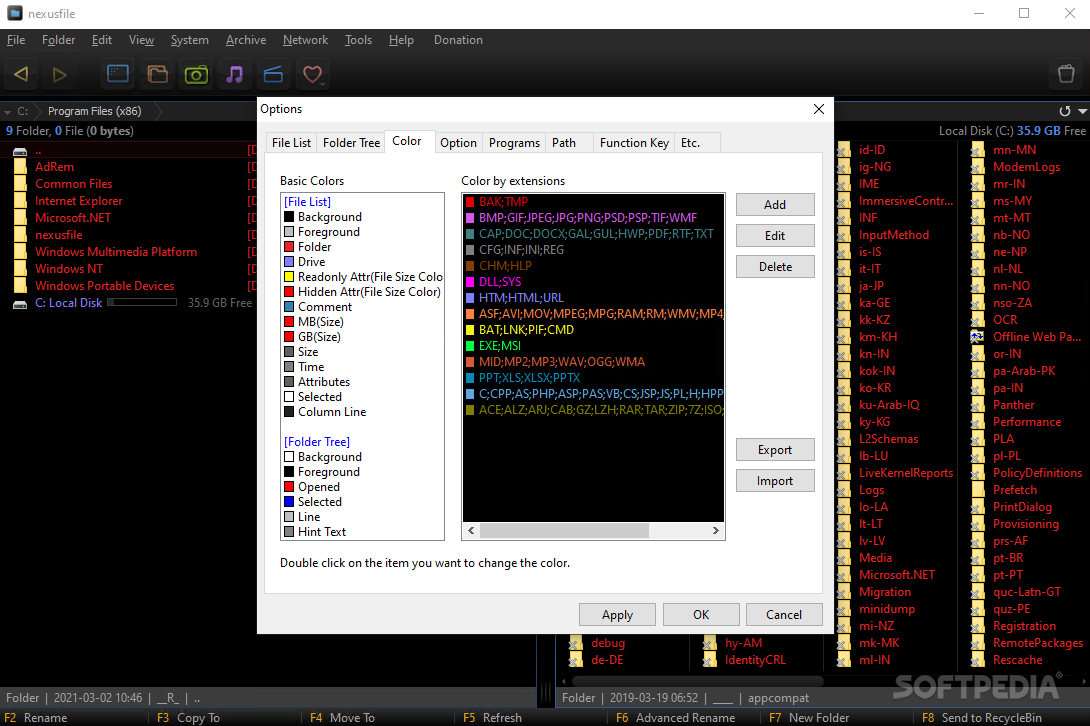Switch to the Programs tab
1090x726 pixels.
[514, 143]
